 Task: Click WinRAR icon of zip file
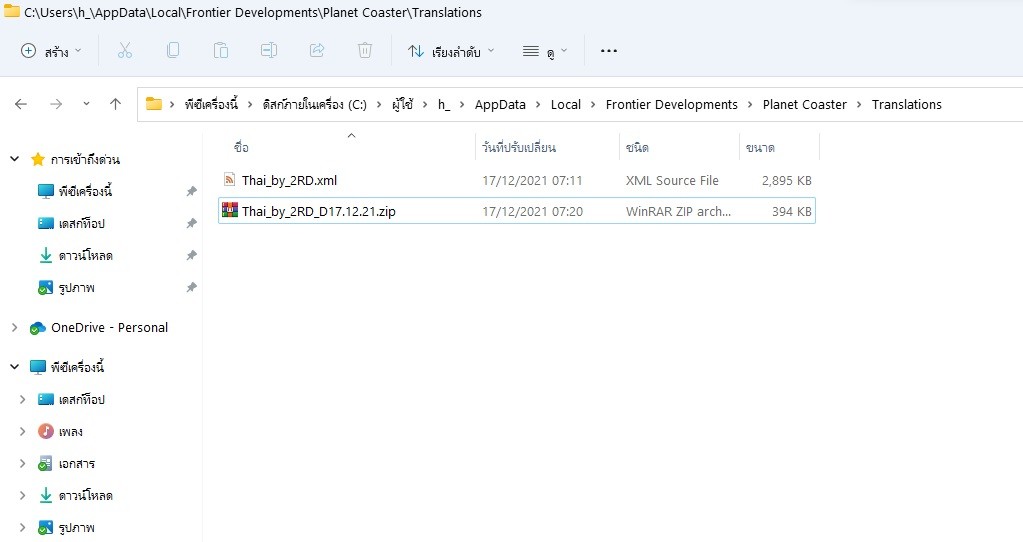point(230,210)
